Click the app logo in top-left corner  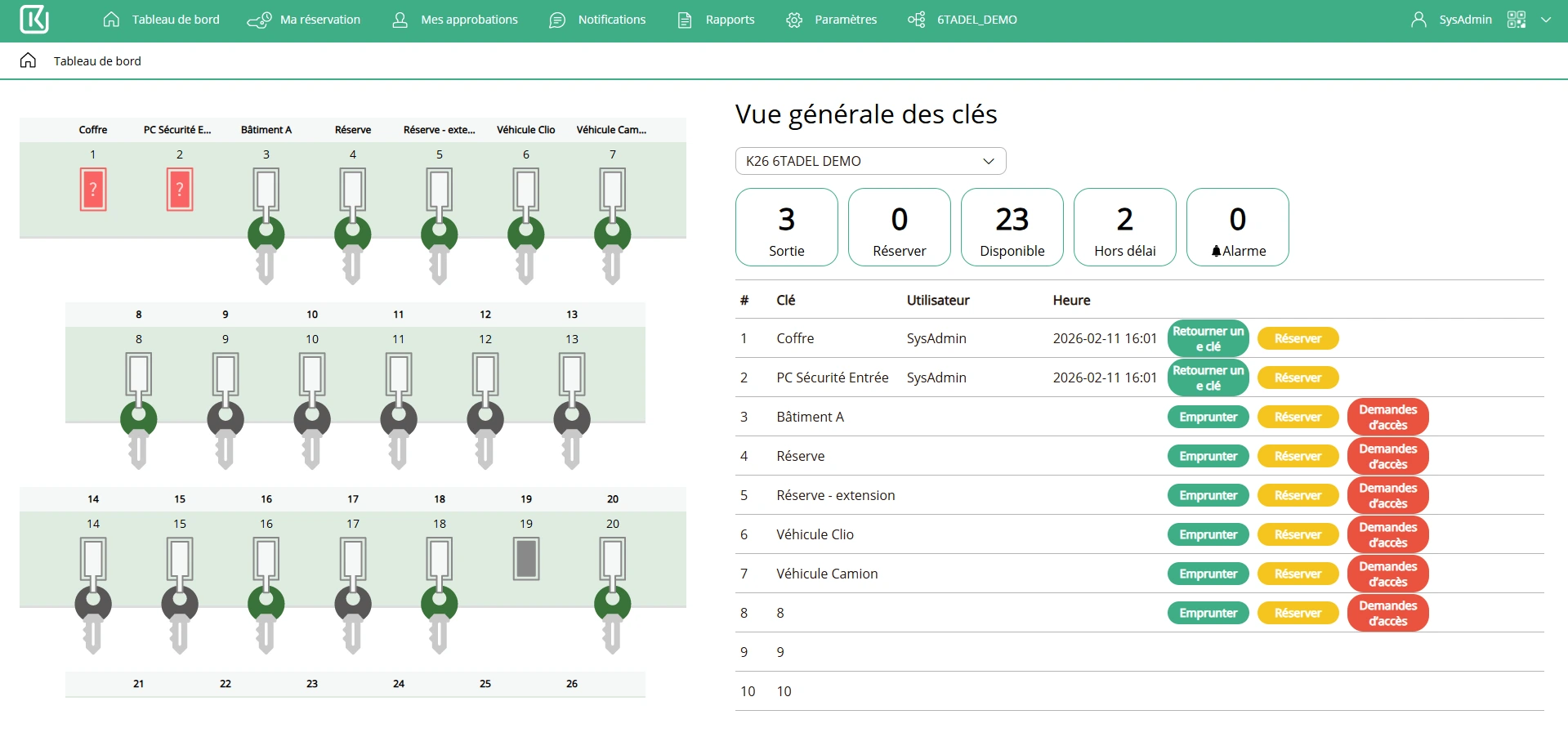[x=34, y=20]
